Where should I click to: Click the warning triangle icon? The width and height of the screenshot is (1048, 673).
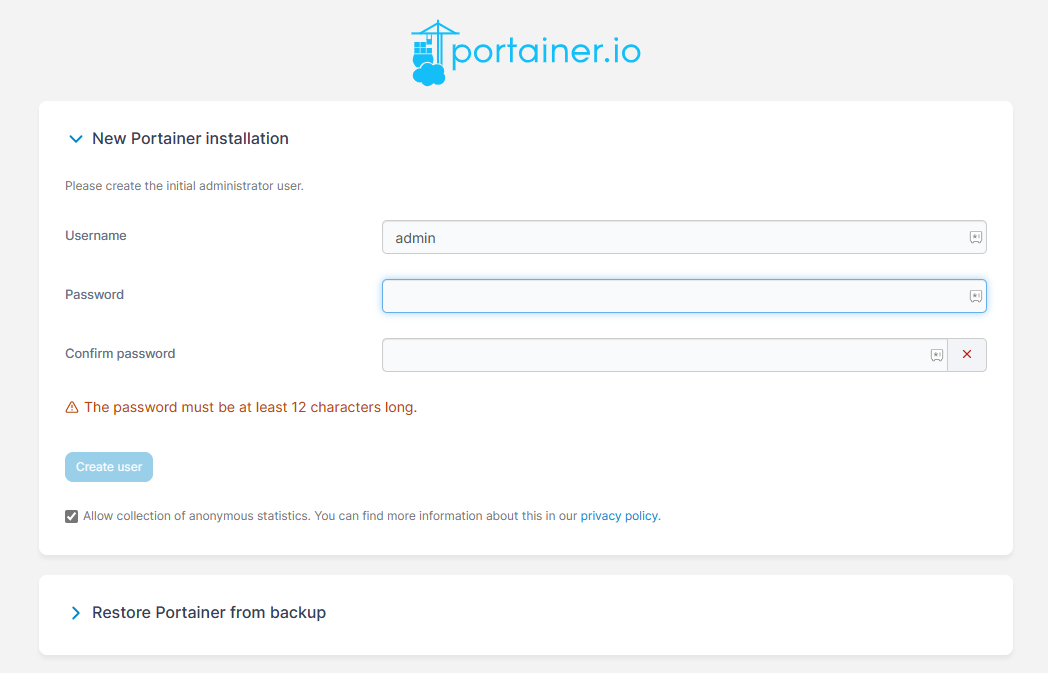point(72,408)
